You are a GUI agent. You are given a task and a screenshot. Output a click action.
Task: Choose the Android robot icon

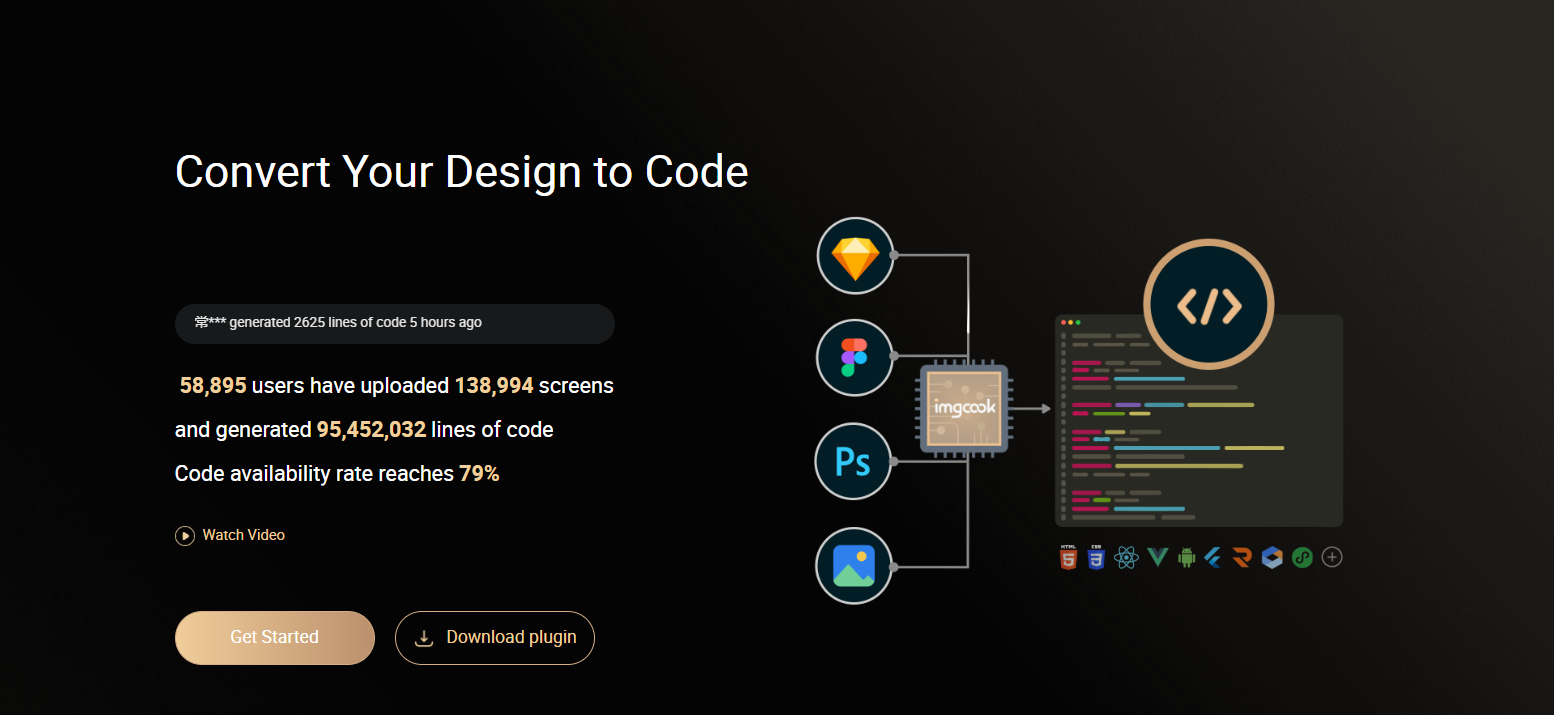(x=1187, y=557)
